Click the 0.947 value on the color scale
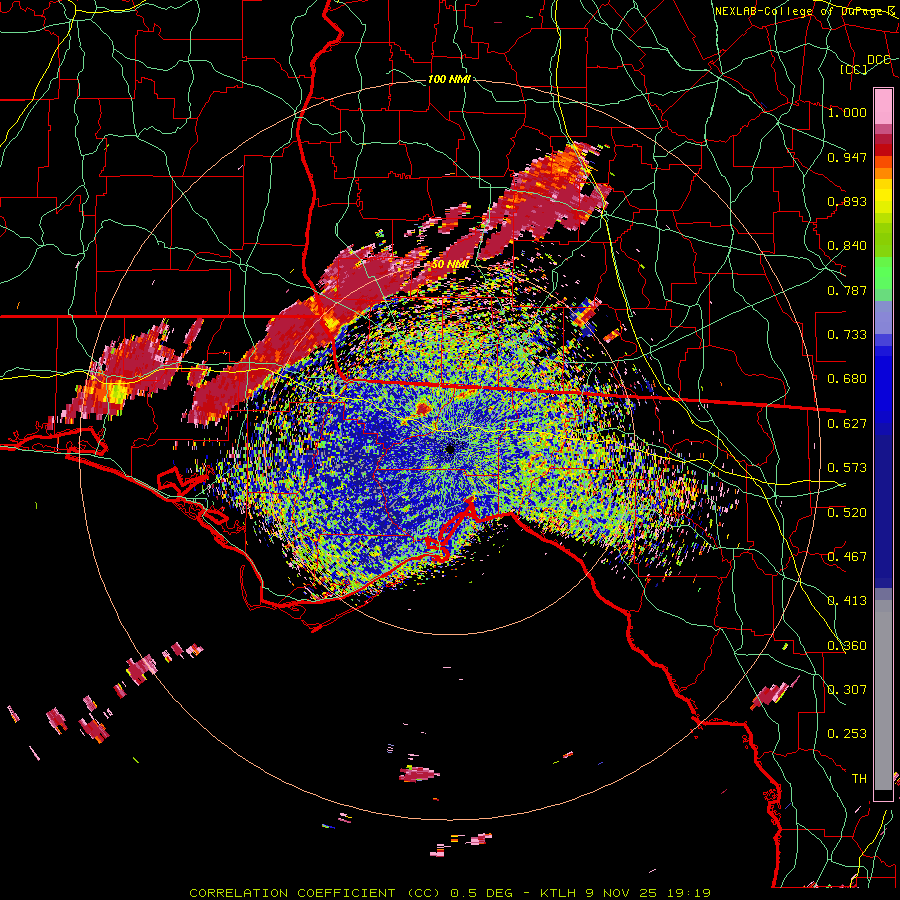Image resolution: width=900 pixels, height=900 pixels. click(847, 157)
